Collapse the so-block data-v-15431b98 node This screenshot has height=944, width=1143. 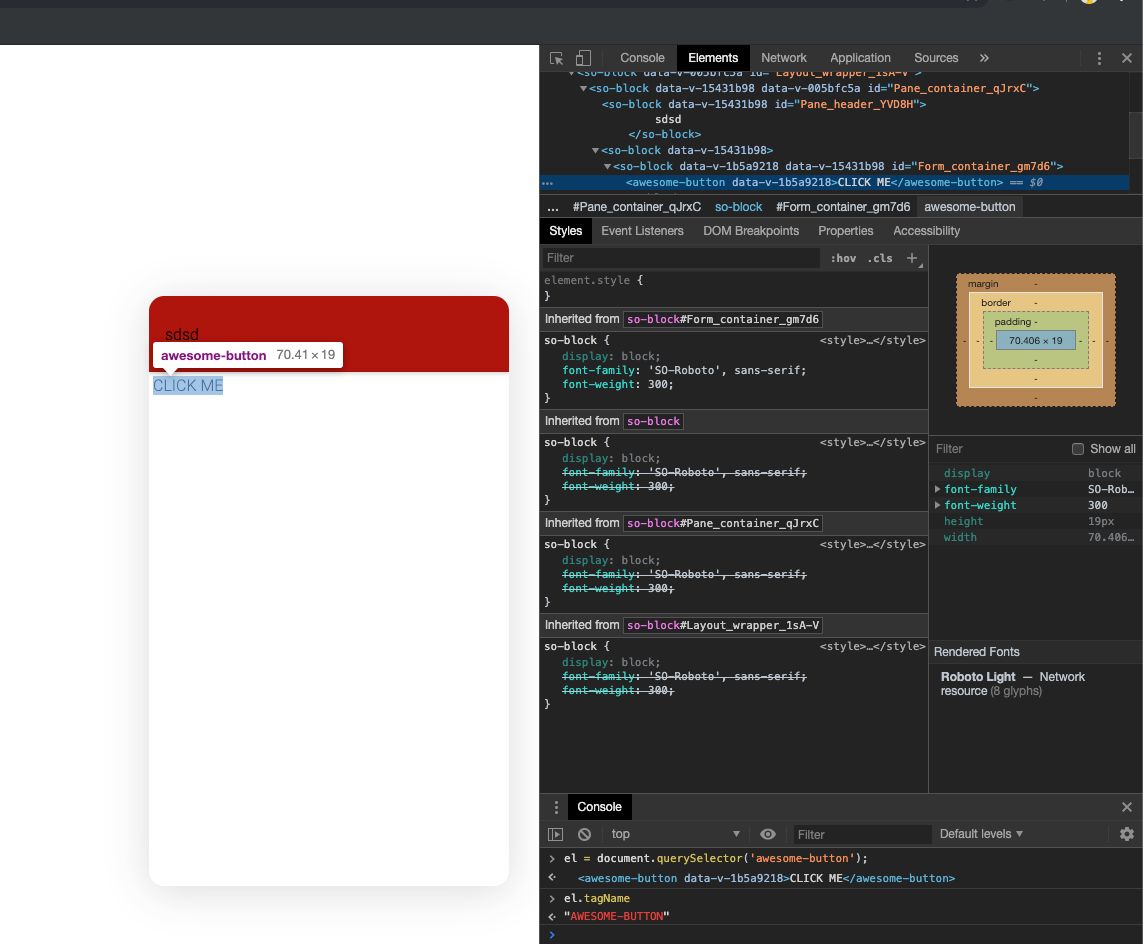coord(596,151)
